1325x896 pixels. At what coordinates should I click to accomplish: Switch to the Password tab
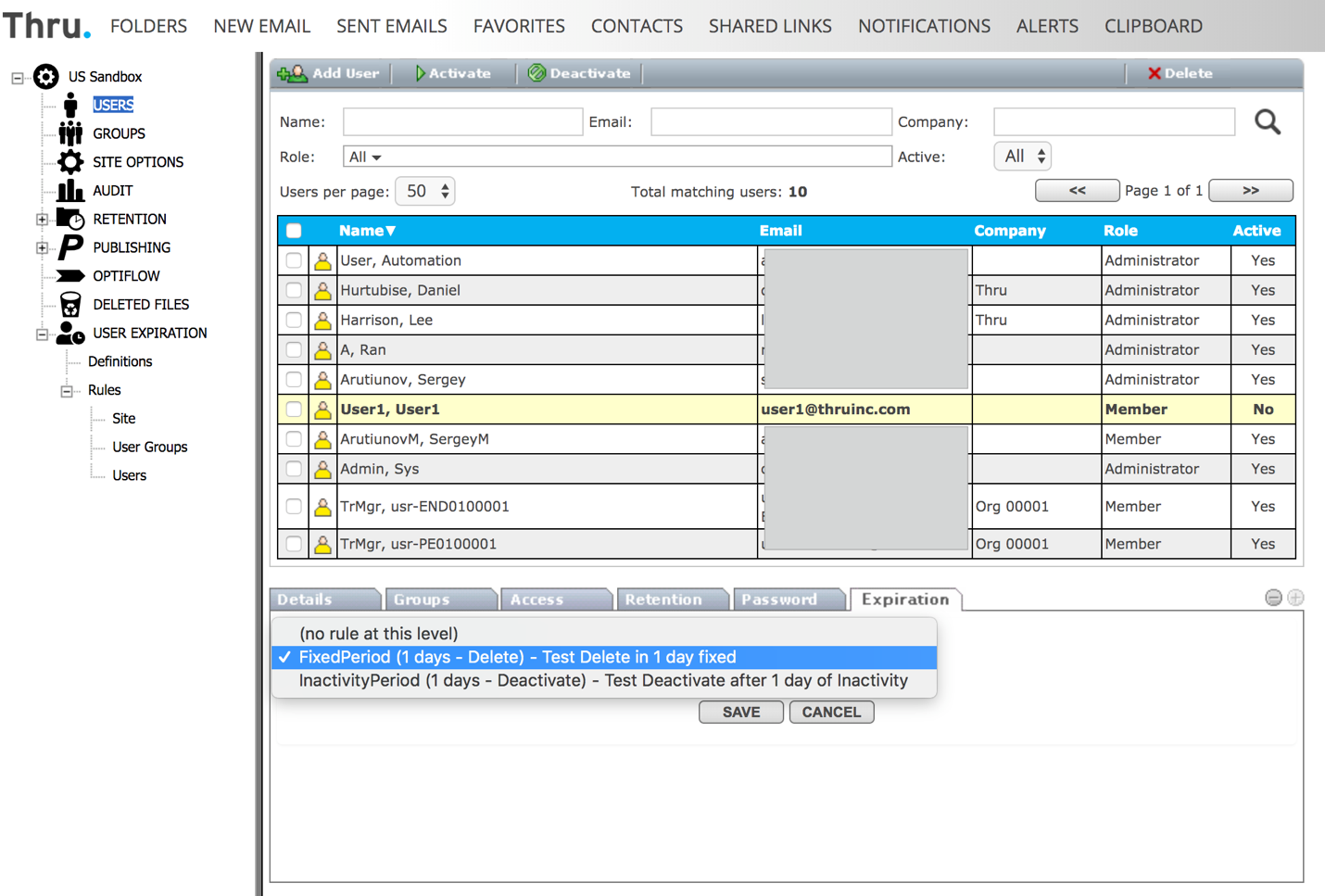tap(779, 599)
